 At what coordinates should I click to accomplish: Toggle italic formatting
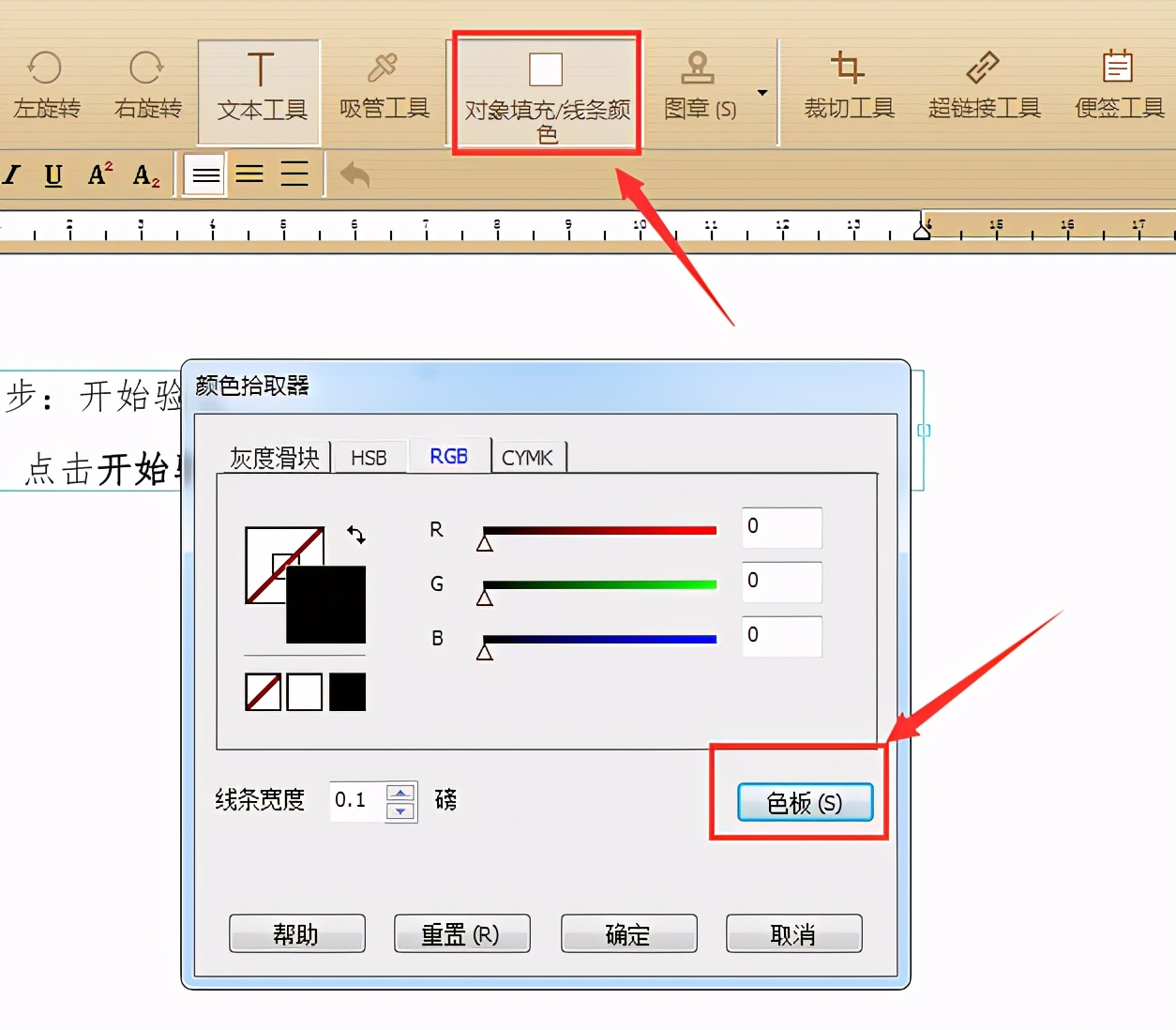click(x=12, y=174)
